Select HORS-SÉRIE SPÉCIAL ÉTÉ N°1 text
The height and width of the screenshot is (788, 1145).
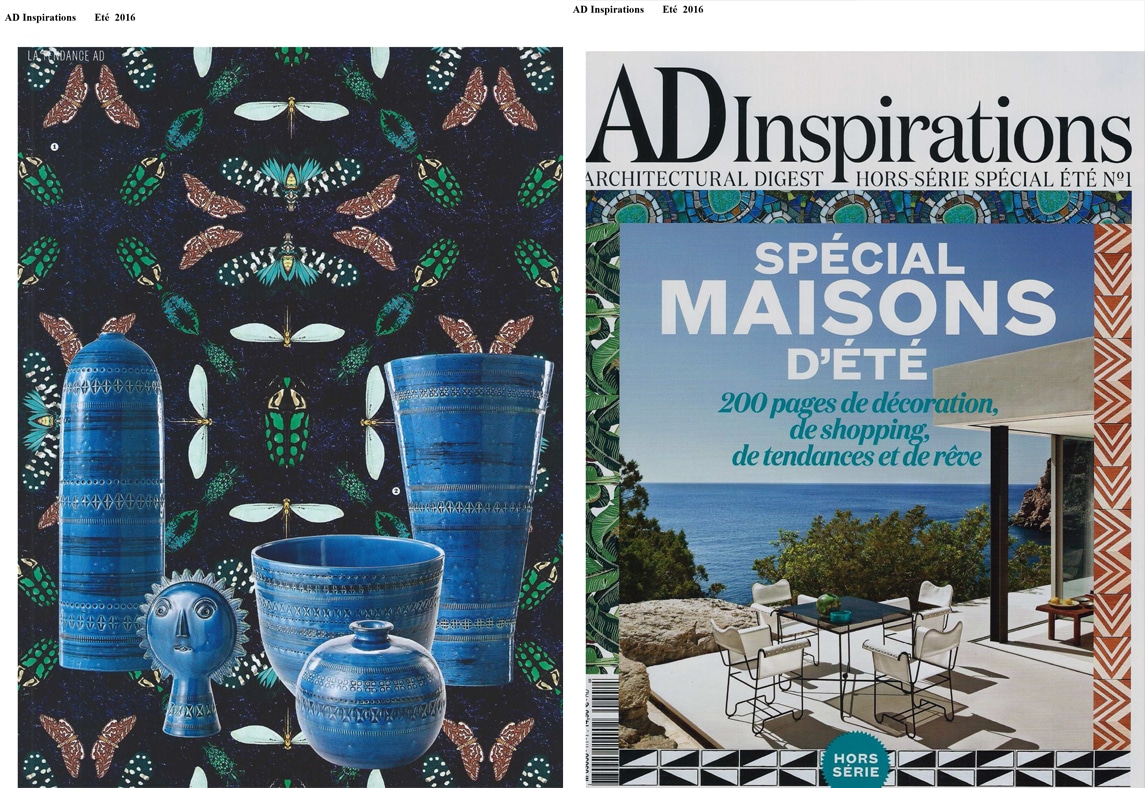993,178
